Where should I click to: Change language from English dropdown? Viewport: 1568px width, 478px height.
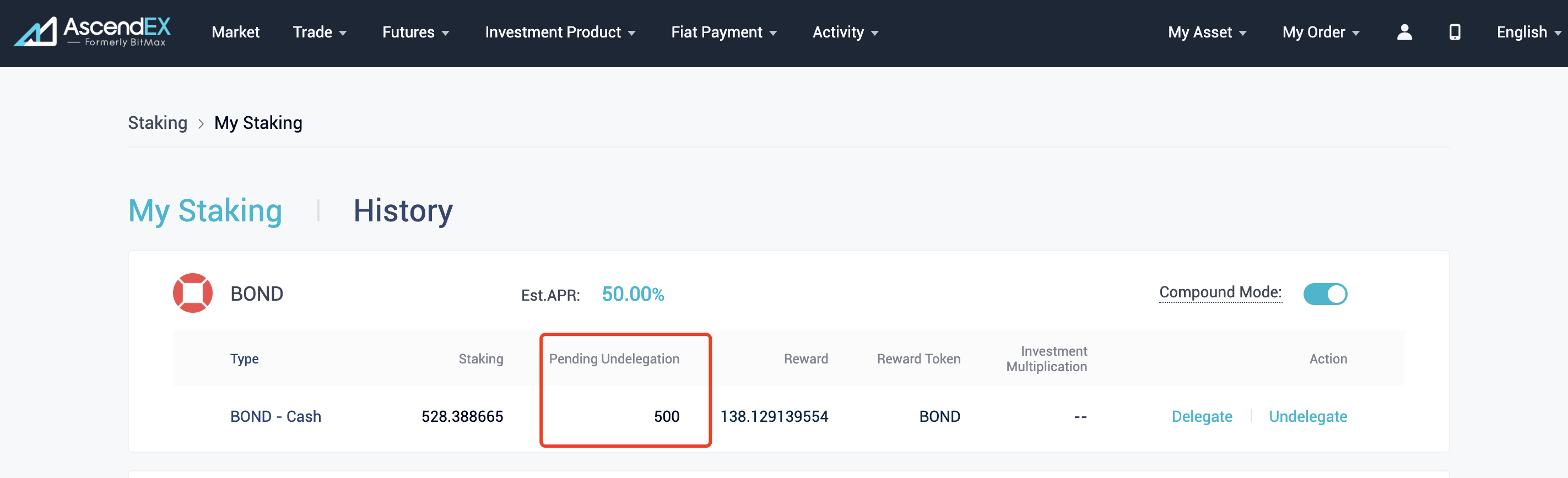coord(1528,32)
